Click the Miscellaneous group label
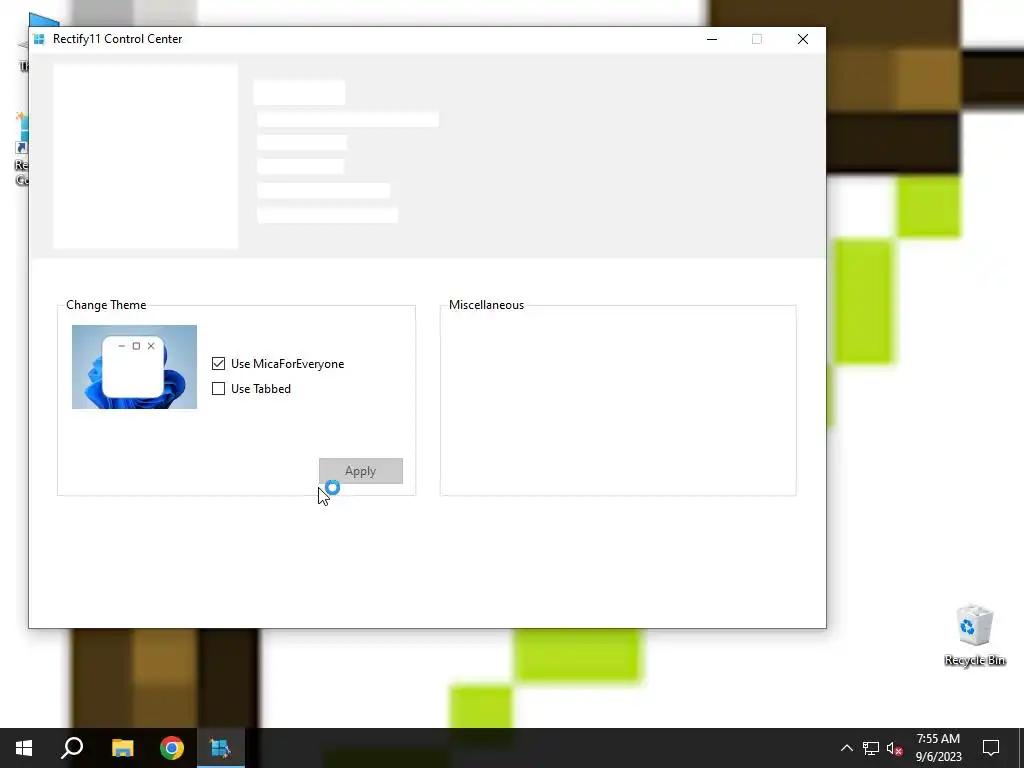 (487, 305)
